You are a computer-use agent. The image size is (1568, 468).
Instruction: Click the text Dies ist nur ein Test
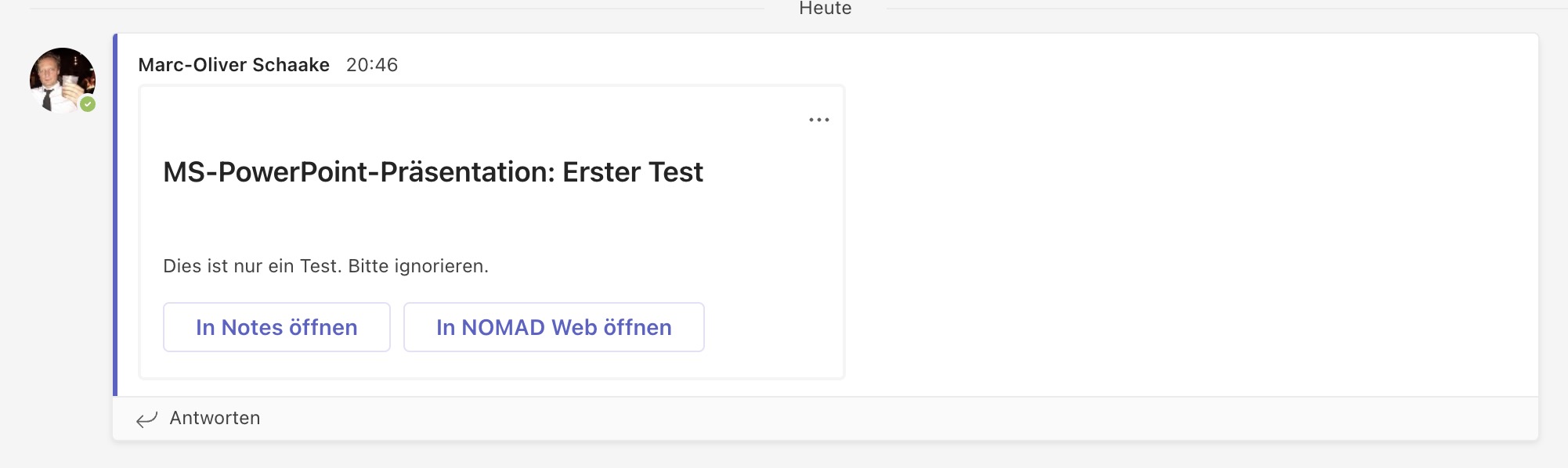click(x=252, y=266)
